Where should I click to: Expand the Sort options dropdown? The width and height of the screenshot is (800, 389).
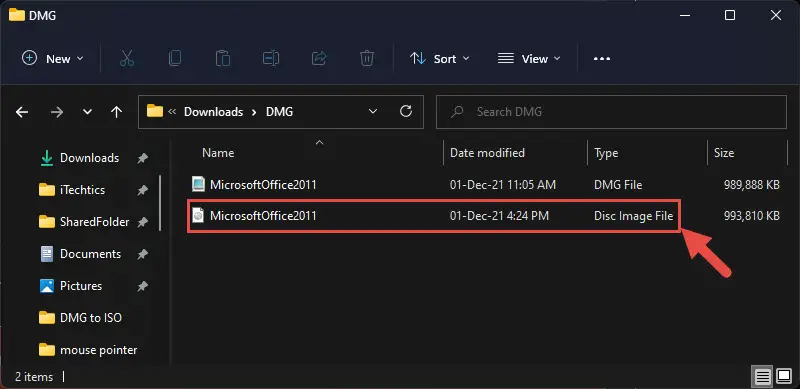[439, 59]
